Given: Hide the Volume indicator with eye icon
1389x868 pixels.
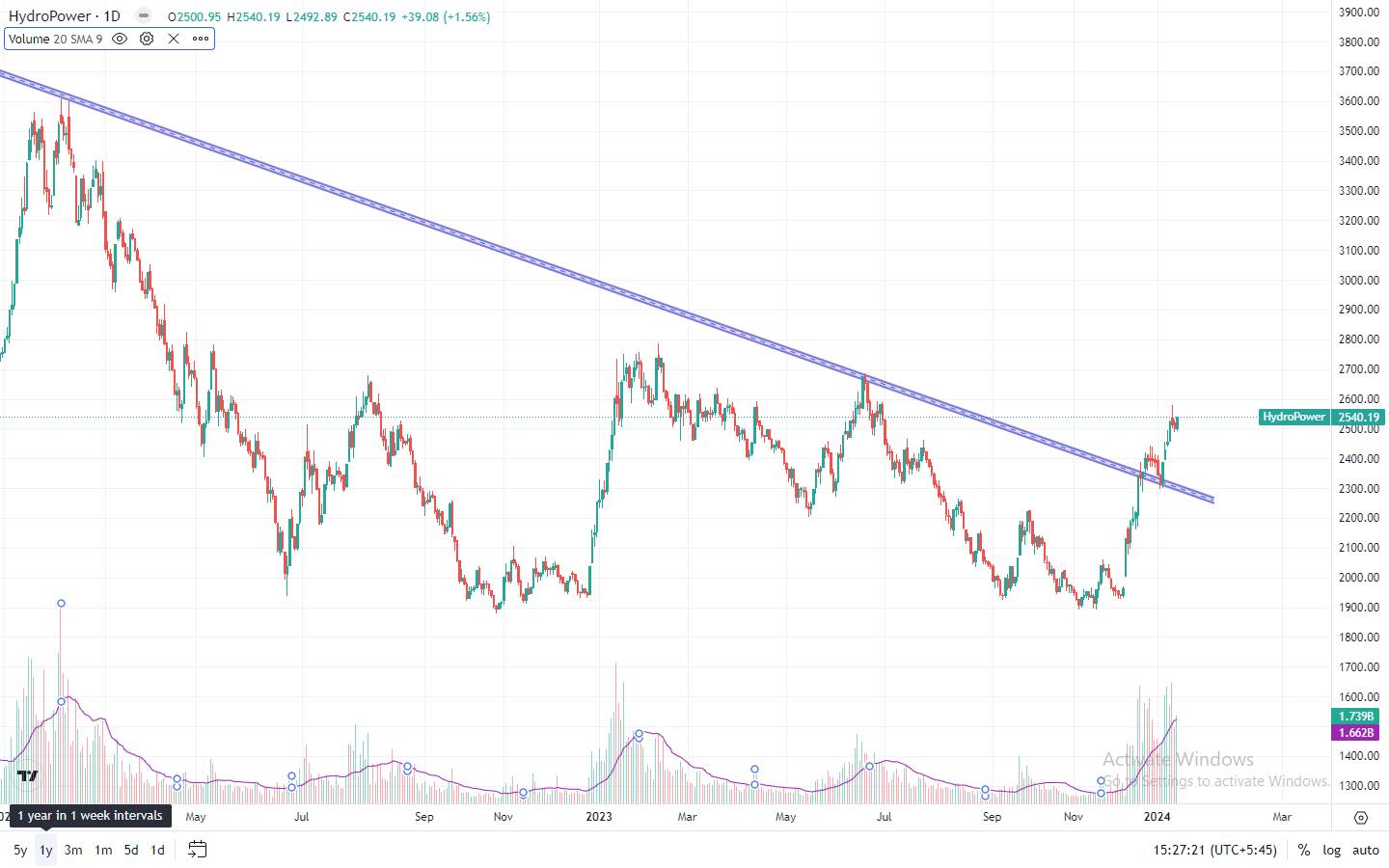Looking at the screenshot, I should 120,39.
